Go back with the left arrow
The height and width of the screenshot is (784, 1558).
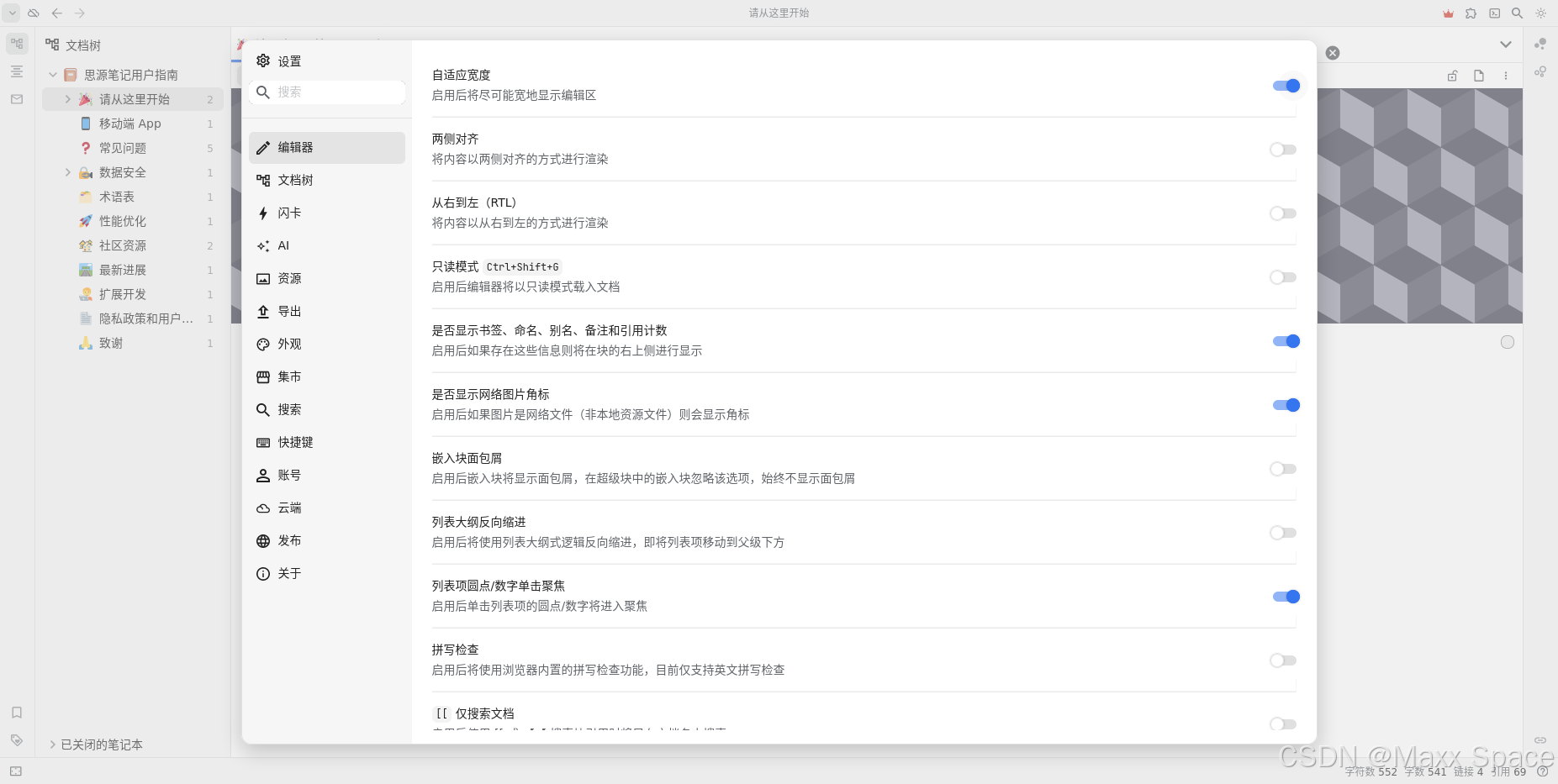pyautogui.click(x=57, y=13)
